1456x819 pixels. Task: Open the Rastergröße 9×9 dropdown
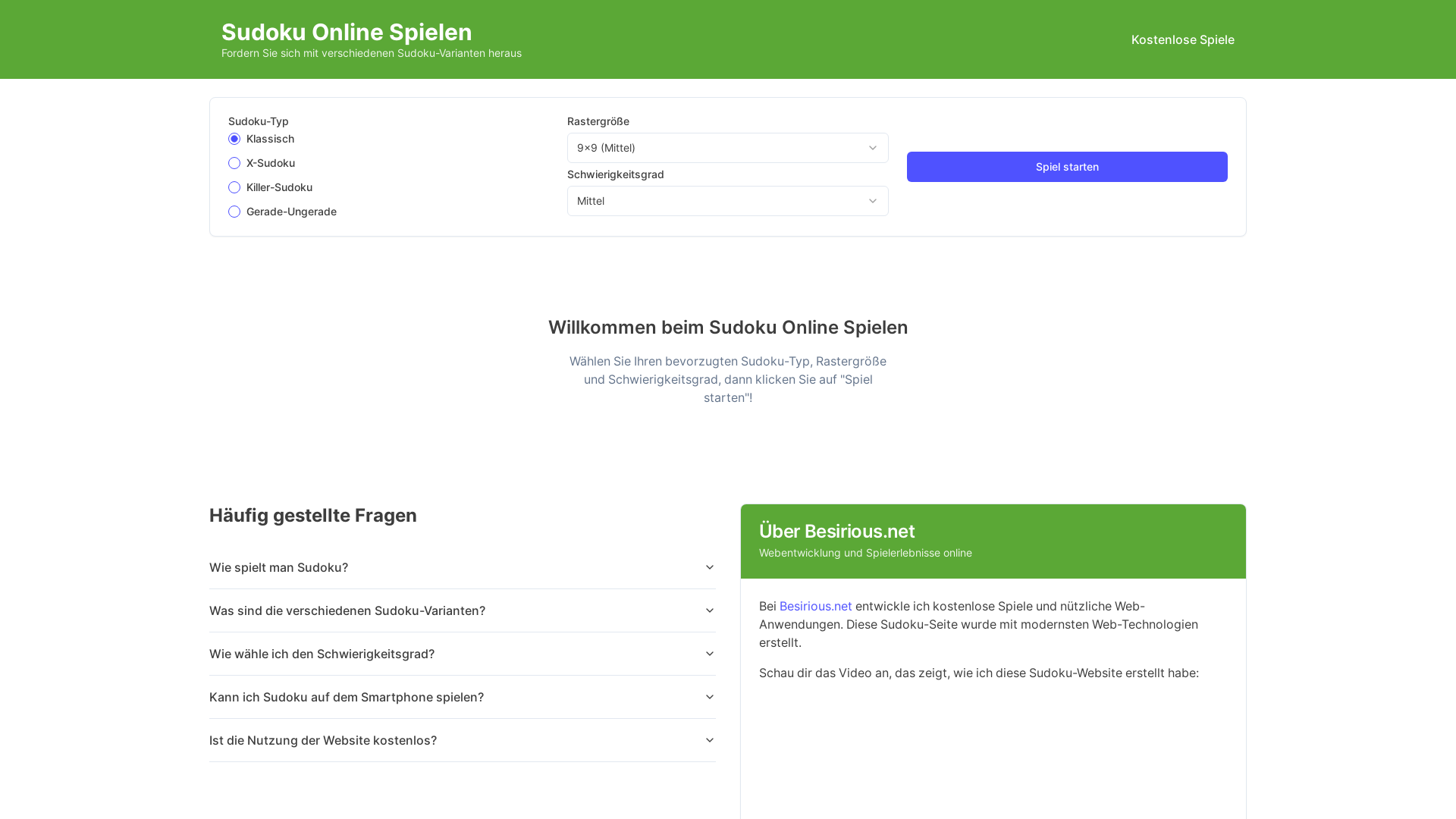point(727,148)
